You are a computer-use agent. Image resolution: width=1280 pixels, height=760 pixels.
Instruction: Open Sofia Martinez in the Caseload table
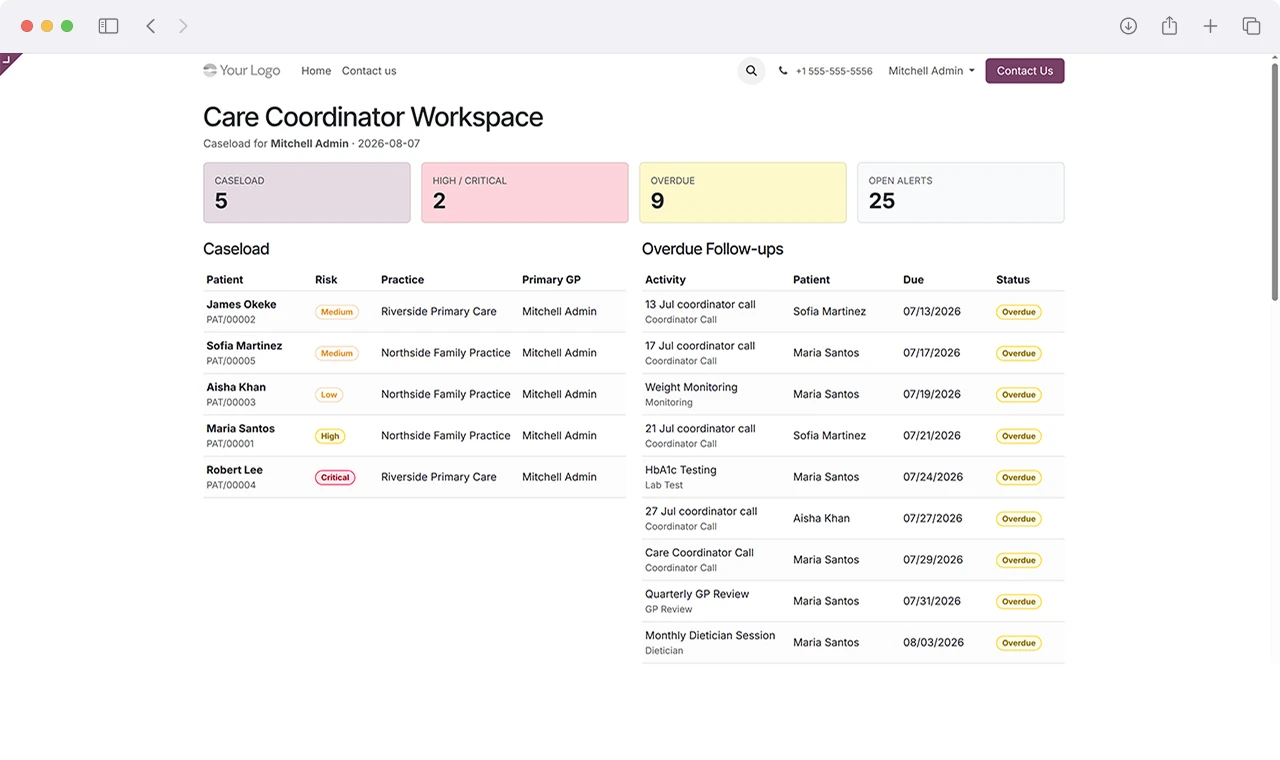[244, 346]
